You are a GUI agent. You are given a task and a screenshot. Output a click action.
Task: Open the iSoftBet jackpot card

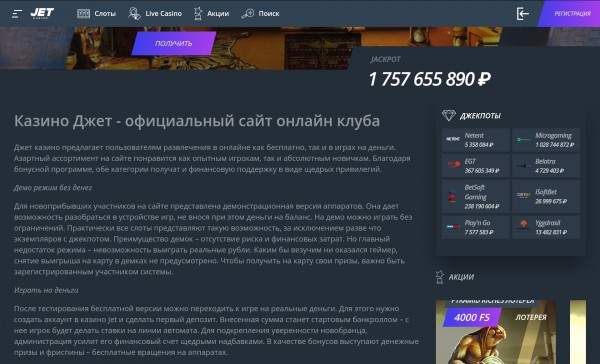pyautogui.click(x=546, y=196)
